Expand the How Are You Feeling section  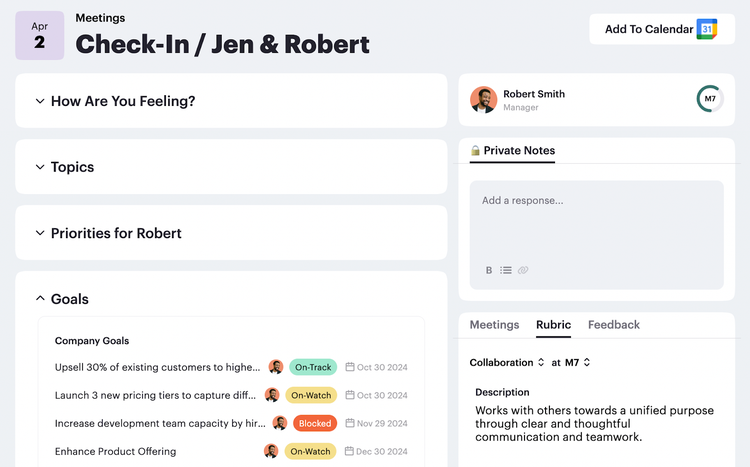click(40, 101)
